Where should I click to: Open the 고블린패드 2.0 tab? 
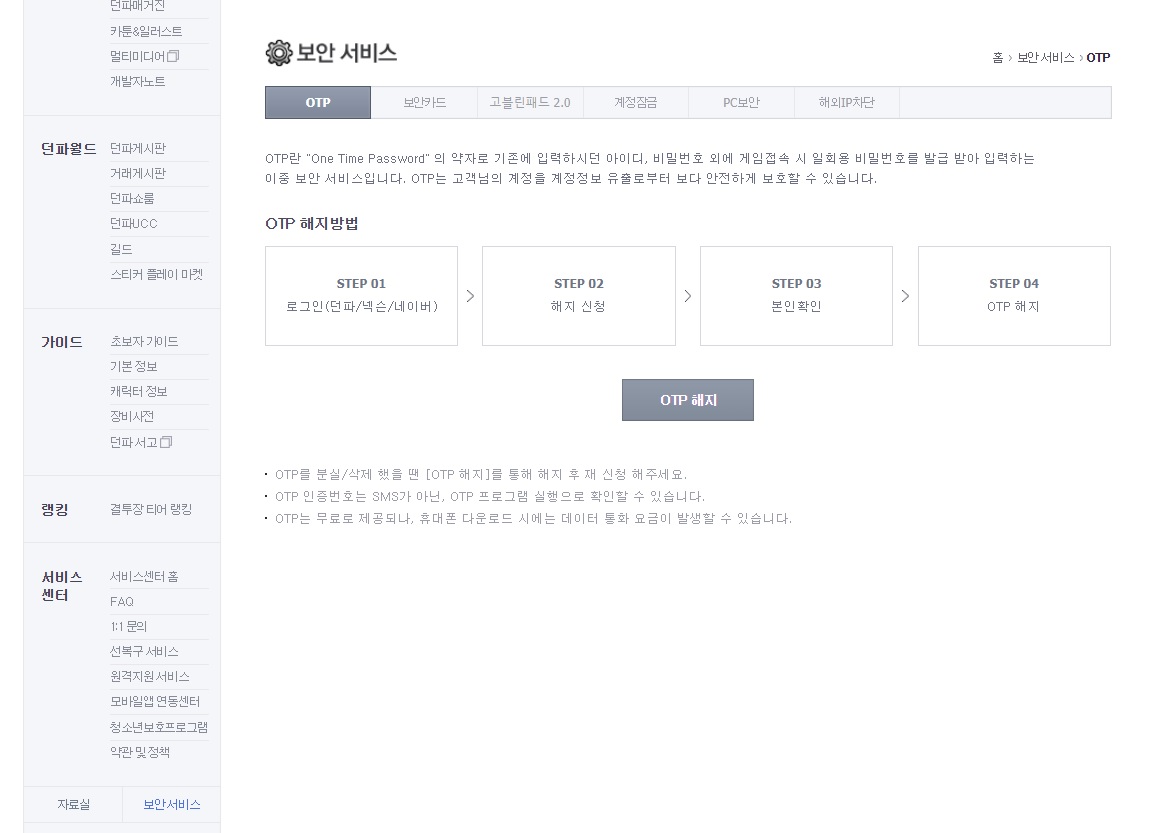pyautogui.click(x=530, y=103)
